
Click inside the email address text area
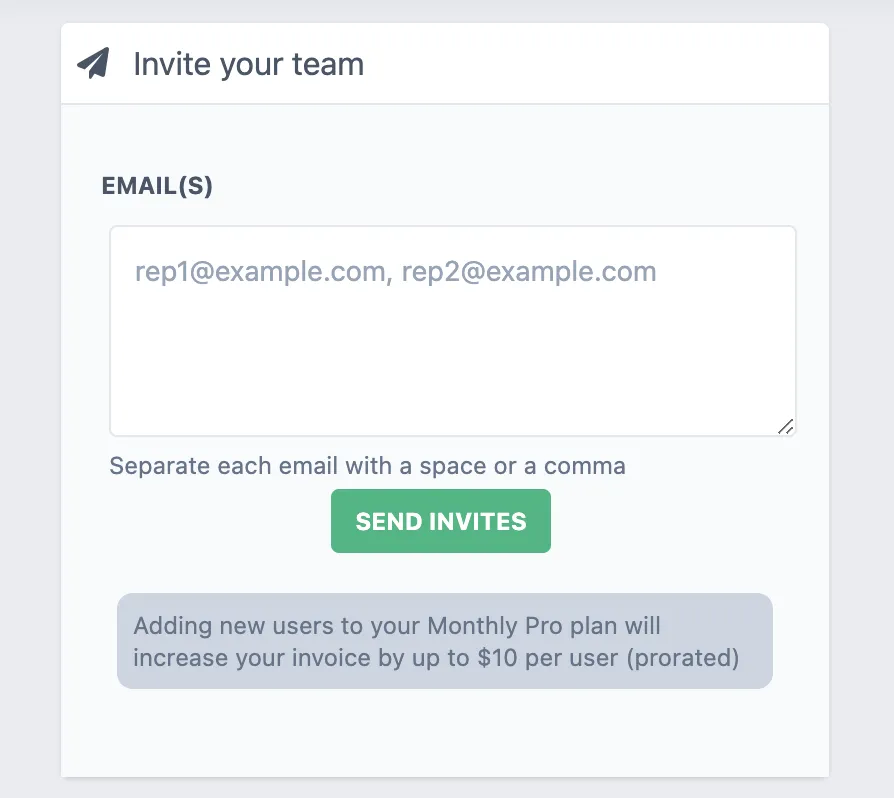click(x=452, y=330)
